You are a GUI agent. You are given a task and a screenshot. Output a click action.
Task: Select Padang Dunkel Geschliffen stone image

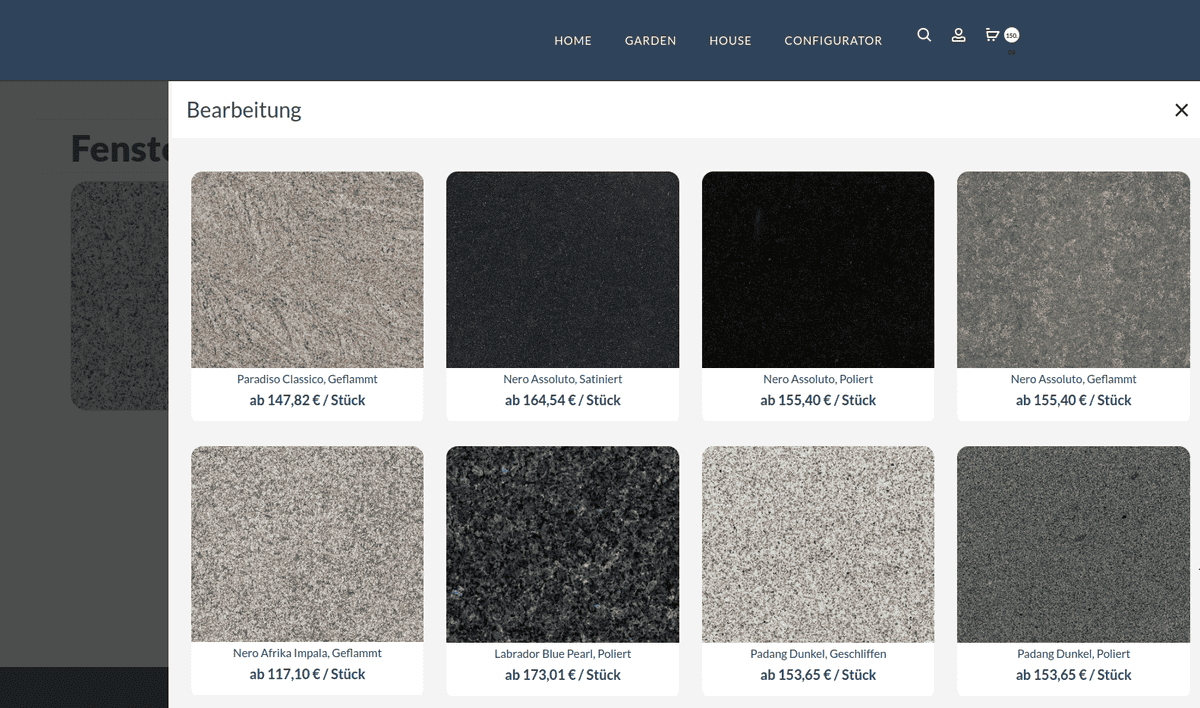[x=818, y=544]
